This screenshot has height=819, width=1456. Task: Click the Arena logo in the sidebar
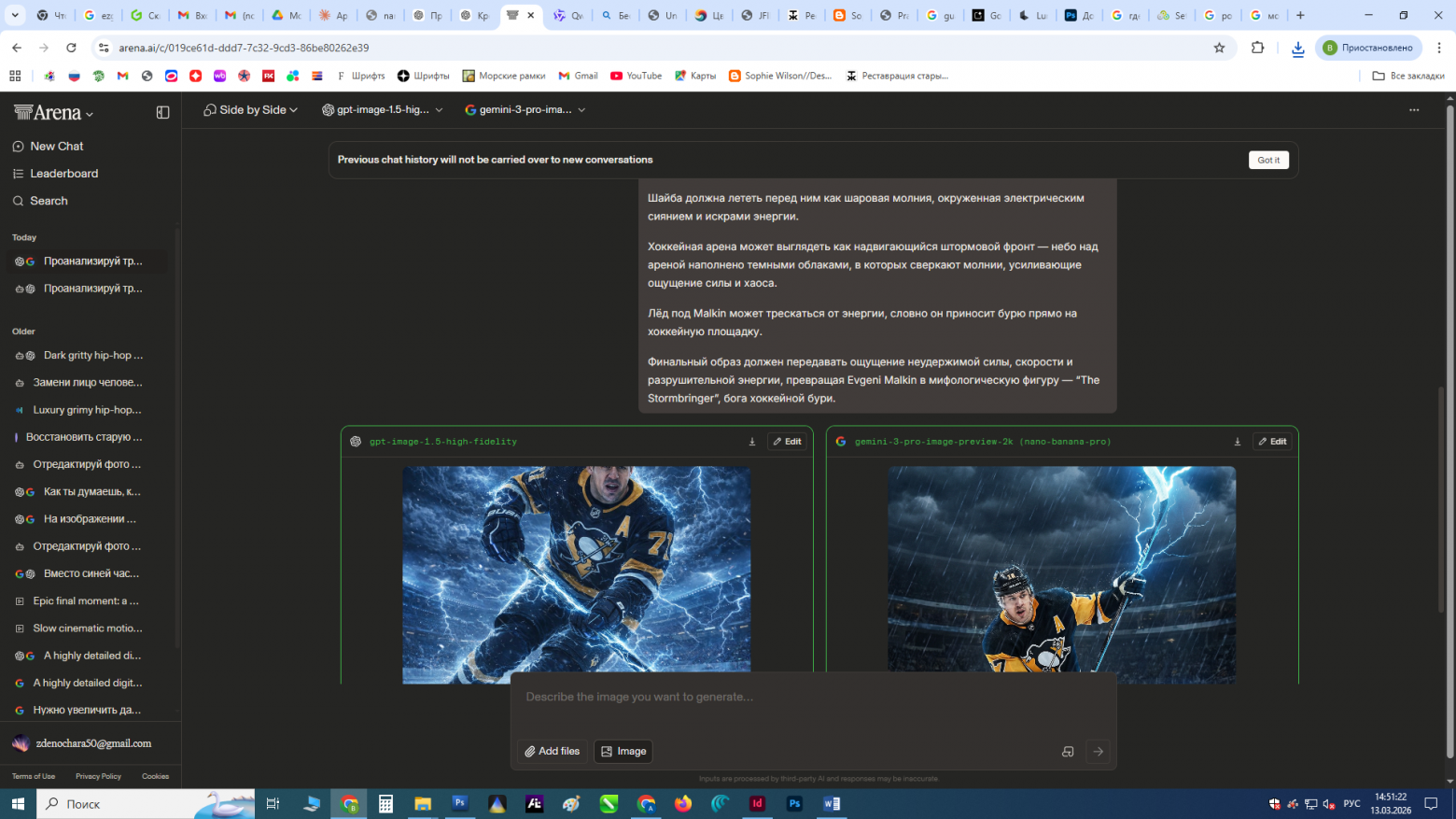point(47,112)
